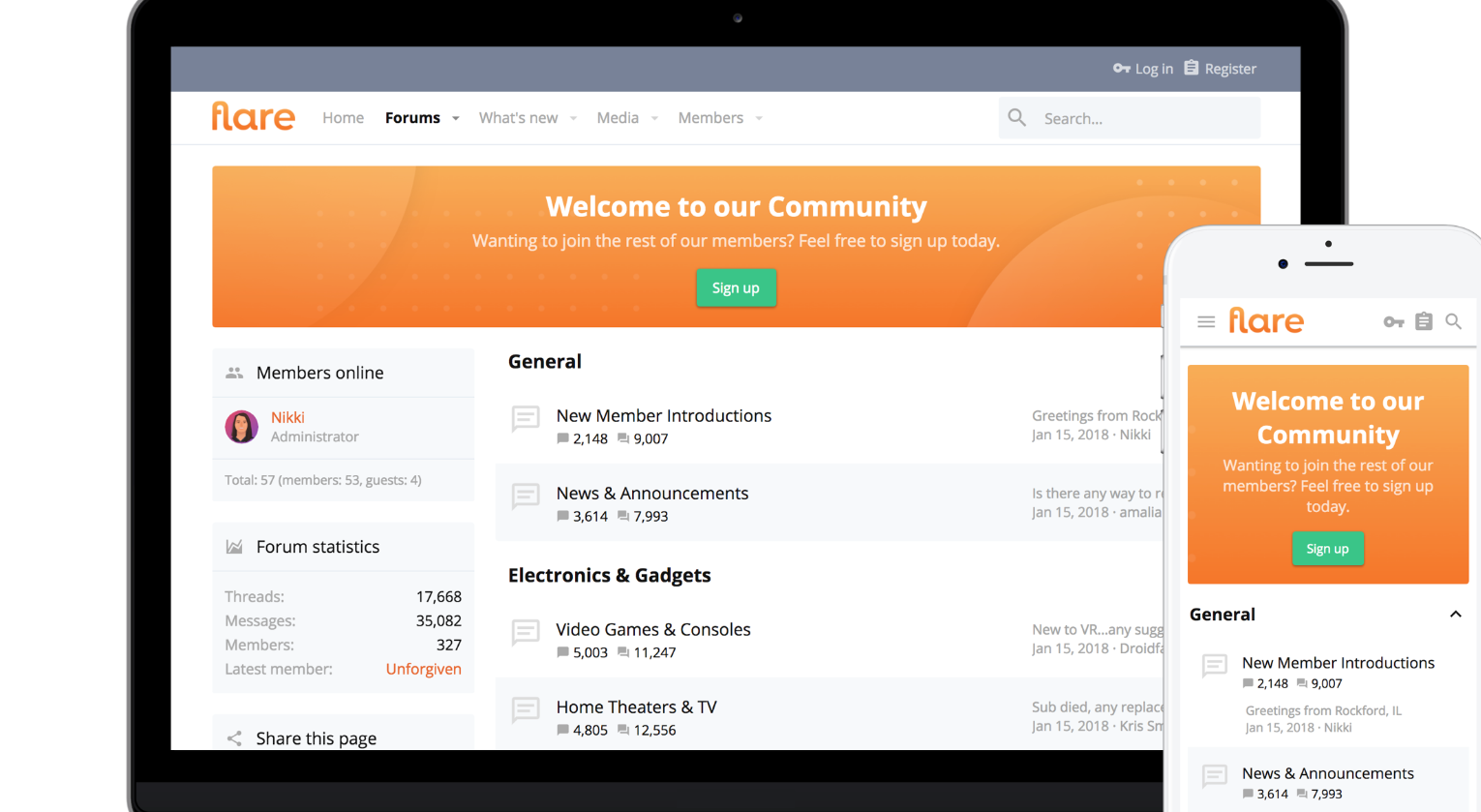
Task: Open the New Member Introductions forum
Action: (663, 415)
